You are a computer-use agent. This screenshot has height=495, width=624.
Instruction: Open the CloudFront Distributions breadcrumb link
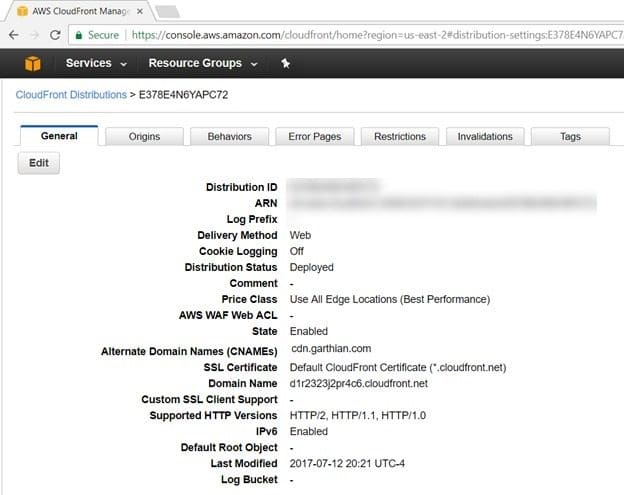(x=71, y=95)
